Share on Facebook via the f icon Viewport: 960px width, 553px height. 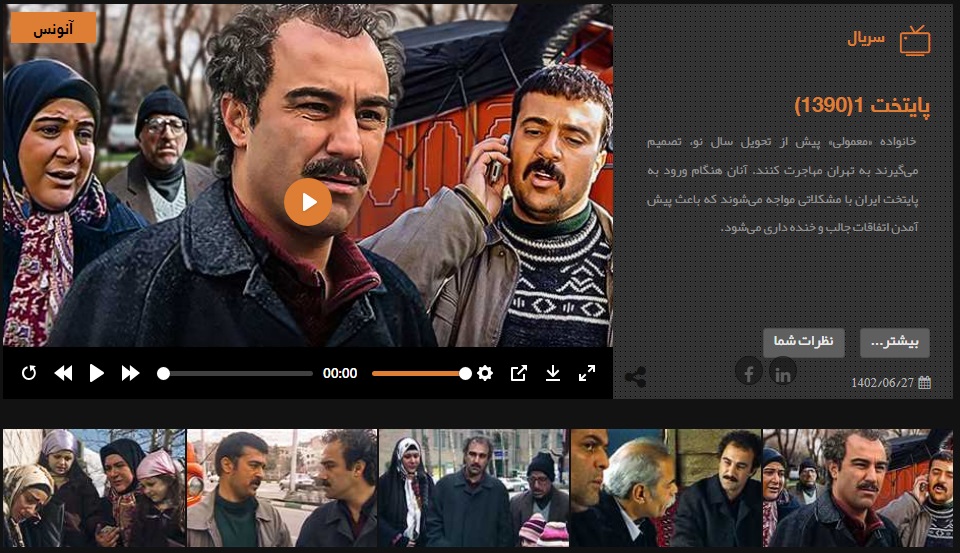point(748,373)
